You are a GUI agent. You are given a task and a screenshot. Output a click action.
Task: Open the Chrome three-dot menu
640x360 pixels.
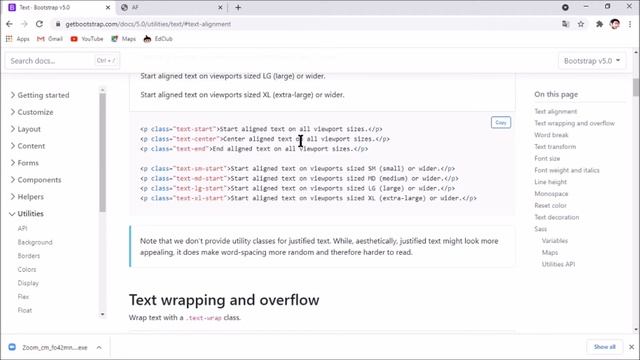point(630,24)
